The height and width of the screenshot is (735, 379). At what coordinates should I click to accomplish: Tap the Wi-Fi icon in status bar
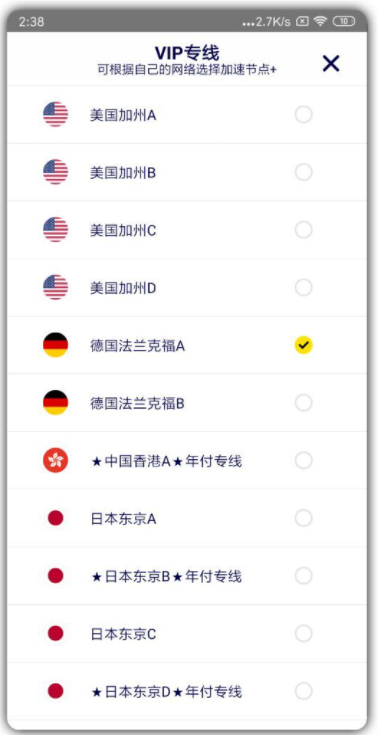[x=320, y=21]
